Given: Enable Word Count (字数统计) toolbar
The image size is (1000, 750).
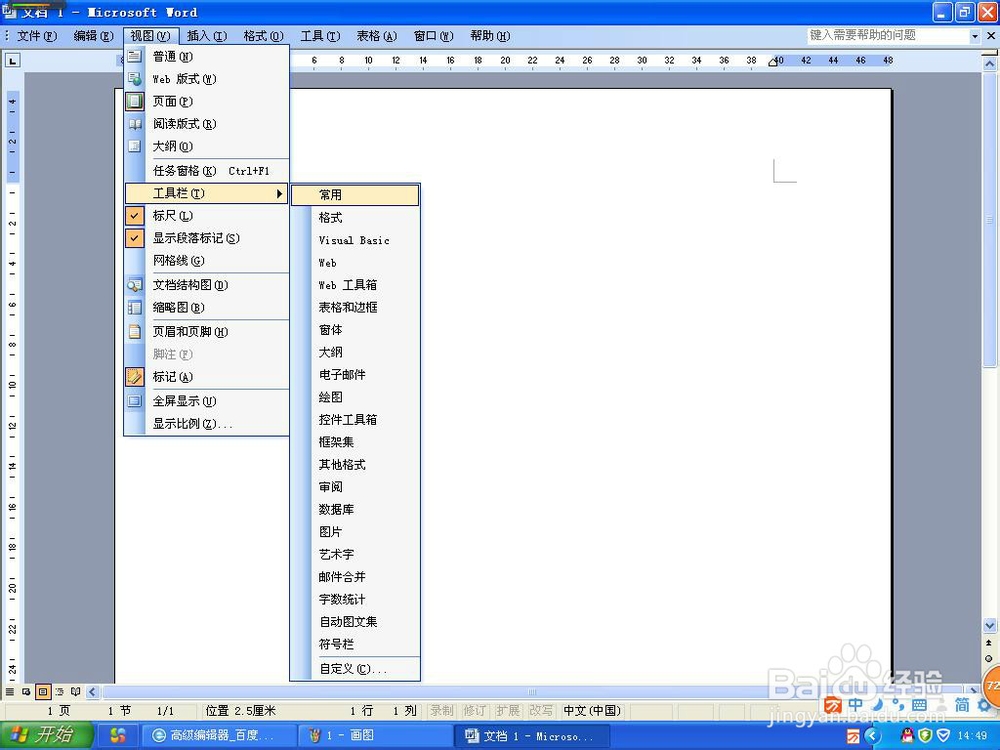Looking at the screenshot, I should coord(355,599).
